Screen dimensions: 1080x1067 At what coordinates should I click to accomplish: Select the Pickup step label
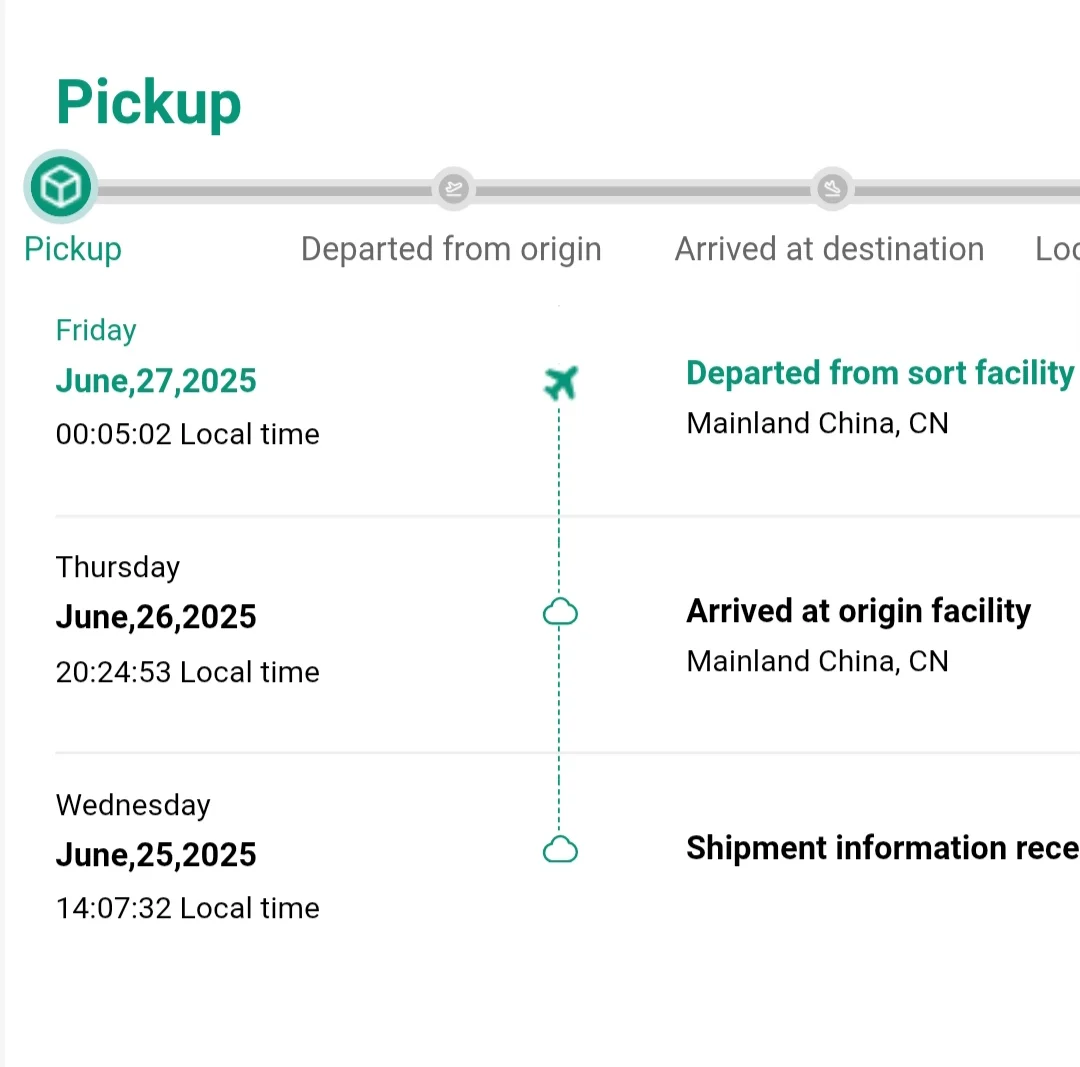(x=73, y=249)
